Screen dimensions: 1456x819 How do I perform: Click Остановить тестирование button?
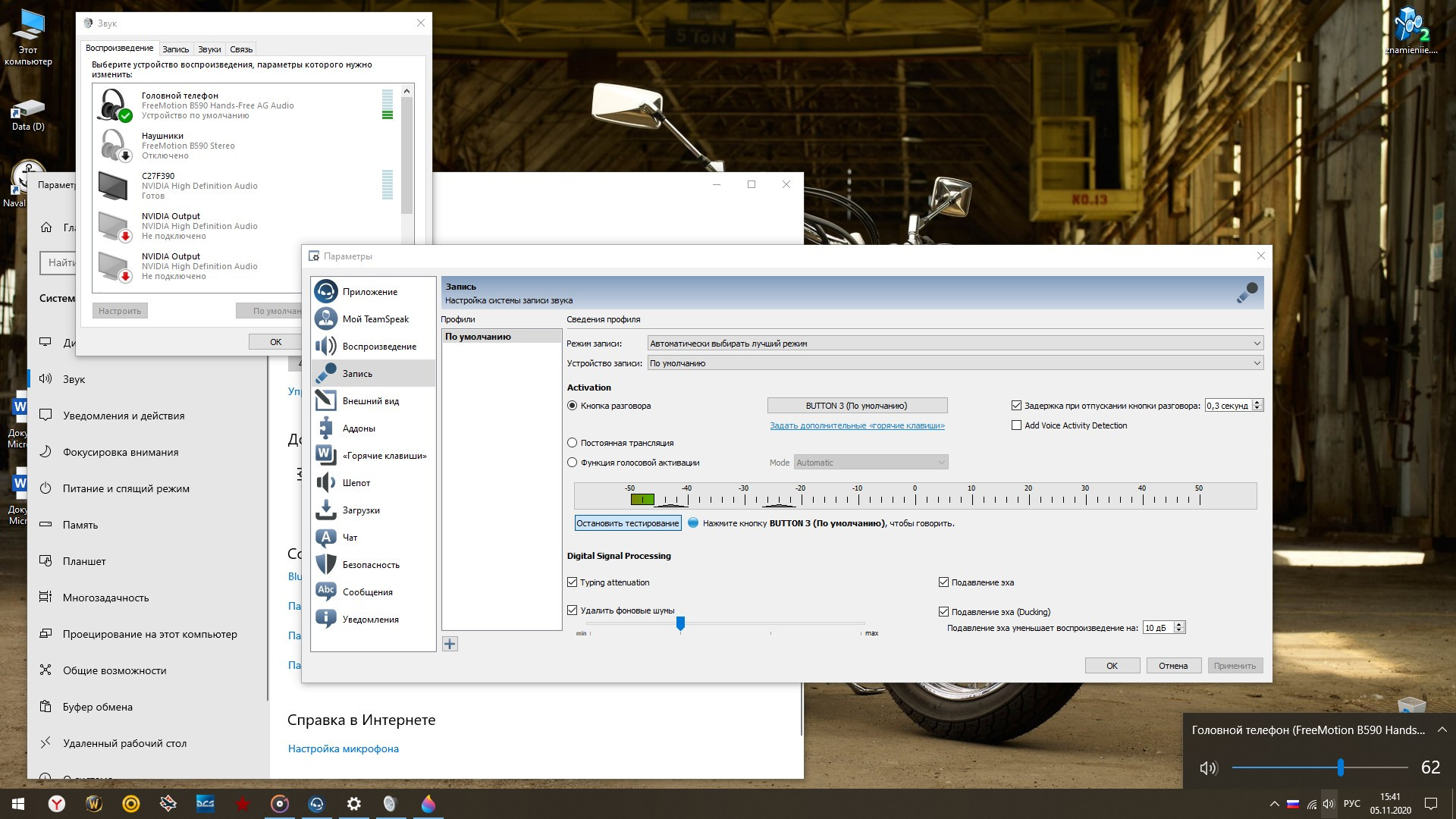click(627, 523)
